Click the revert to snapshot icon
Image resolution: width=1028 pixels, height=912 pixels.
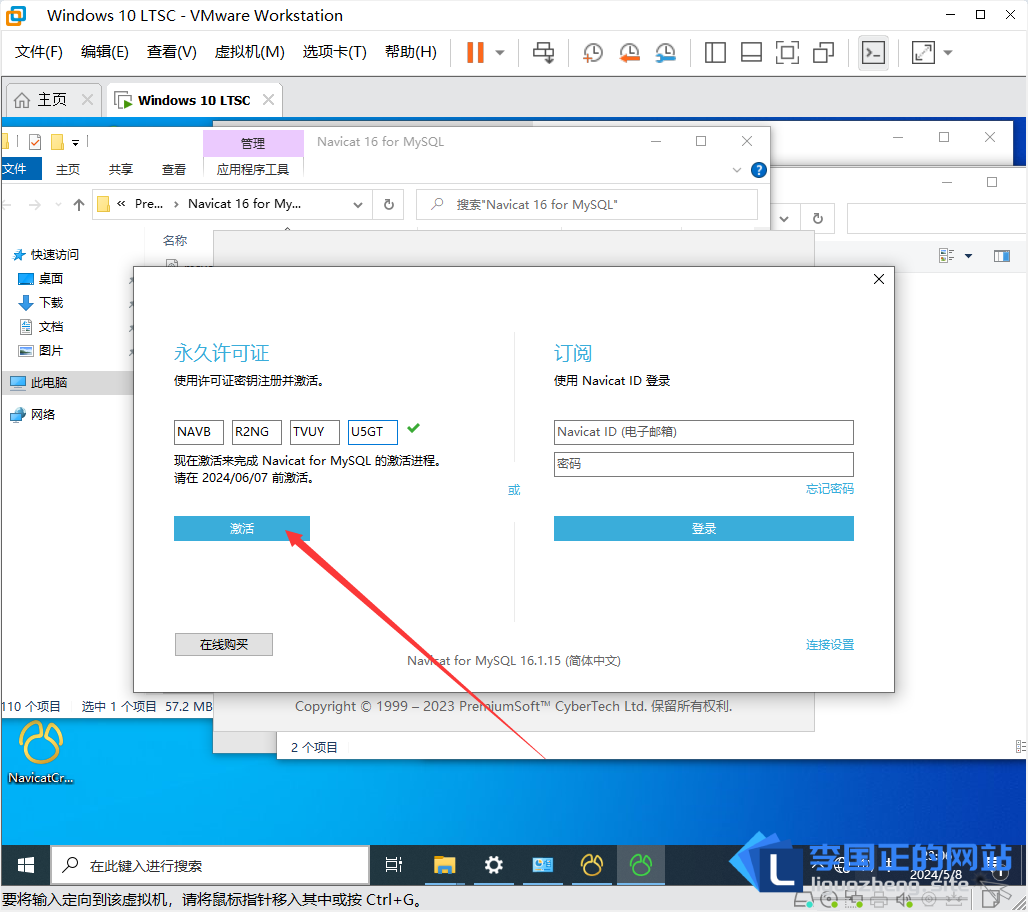tap(629, 52)
